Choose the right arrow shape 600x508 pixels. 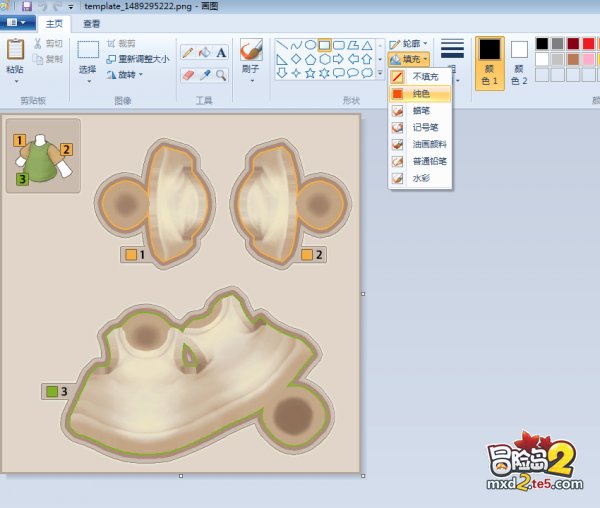pyautogui.click(x=339, y=59)
